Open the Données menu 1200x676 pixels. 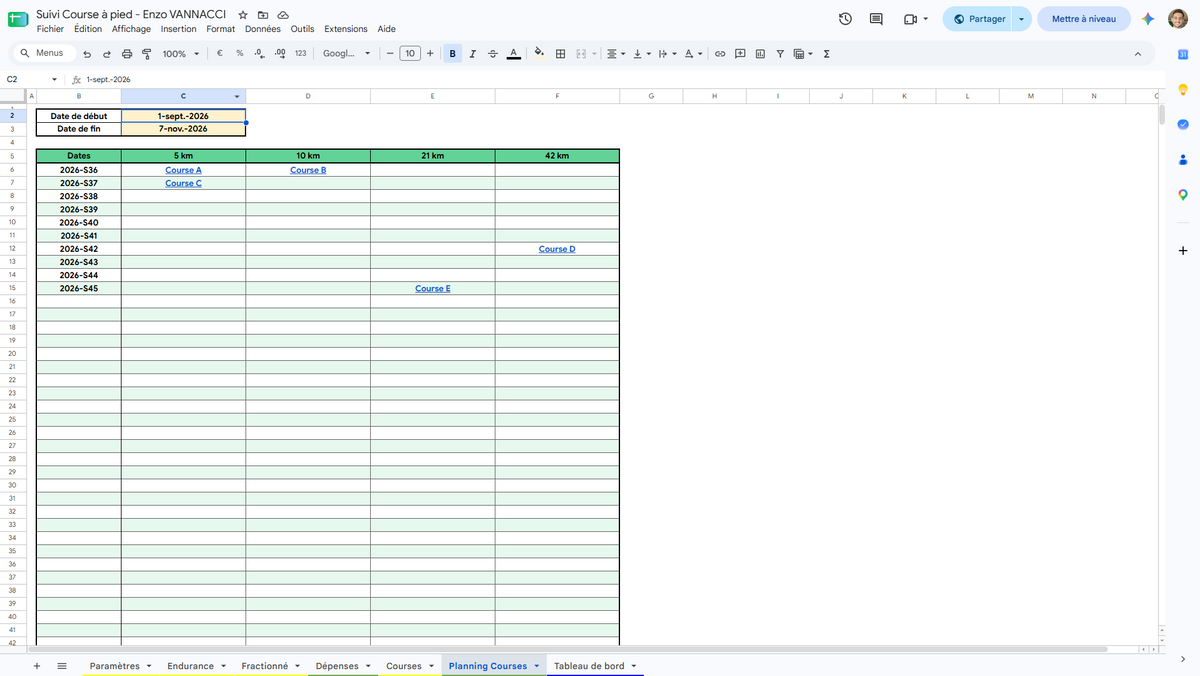pos(263,29)
